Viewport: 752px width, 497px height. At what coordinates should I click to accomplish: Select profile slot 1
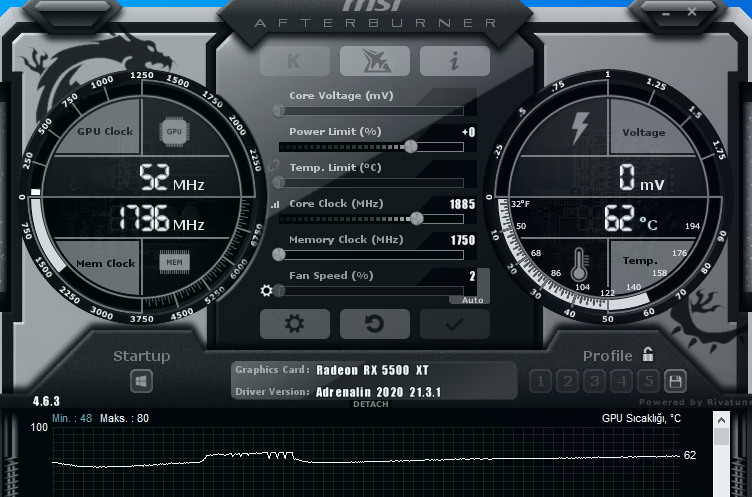click(540, 381)
